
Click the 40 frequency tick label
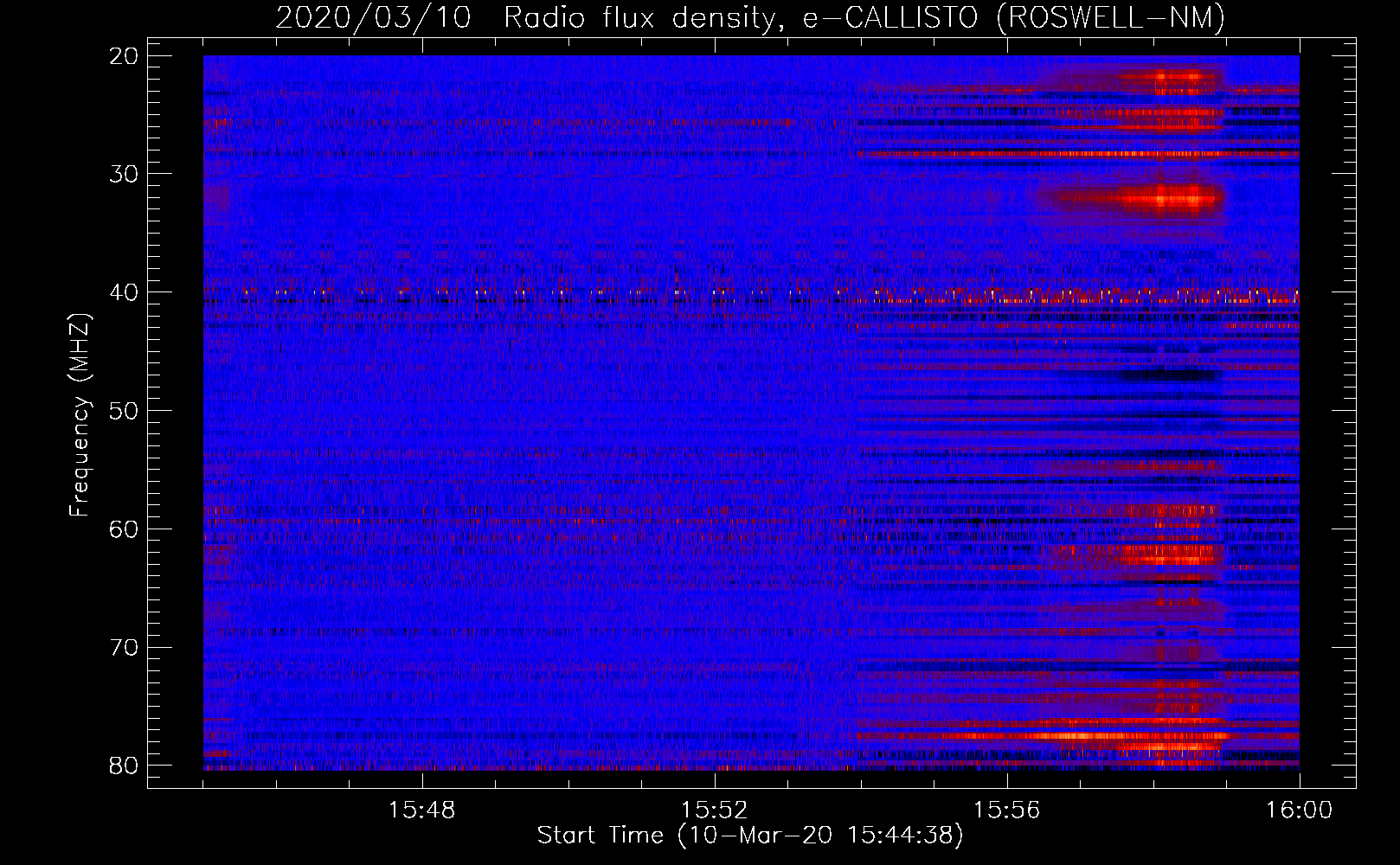[125, 292]
